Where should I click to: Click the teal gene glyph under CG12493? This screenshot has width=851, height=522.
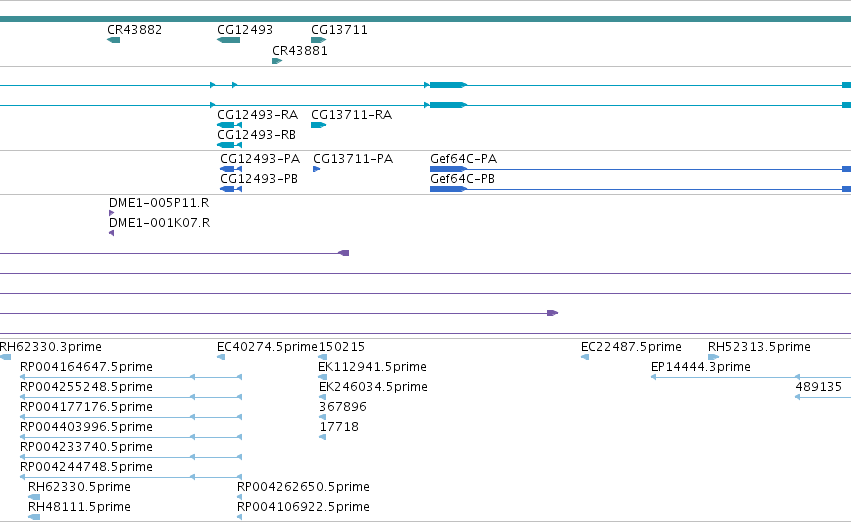[x=228, y=40]
